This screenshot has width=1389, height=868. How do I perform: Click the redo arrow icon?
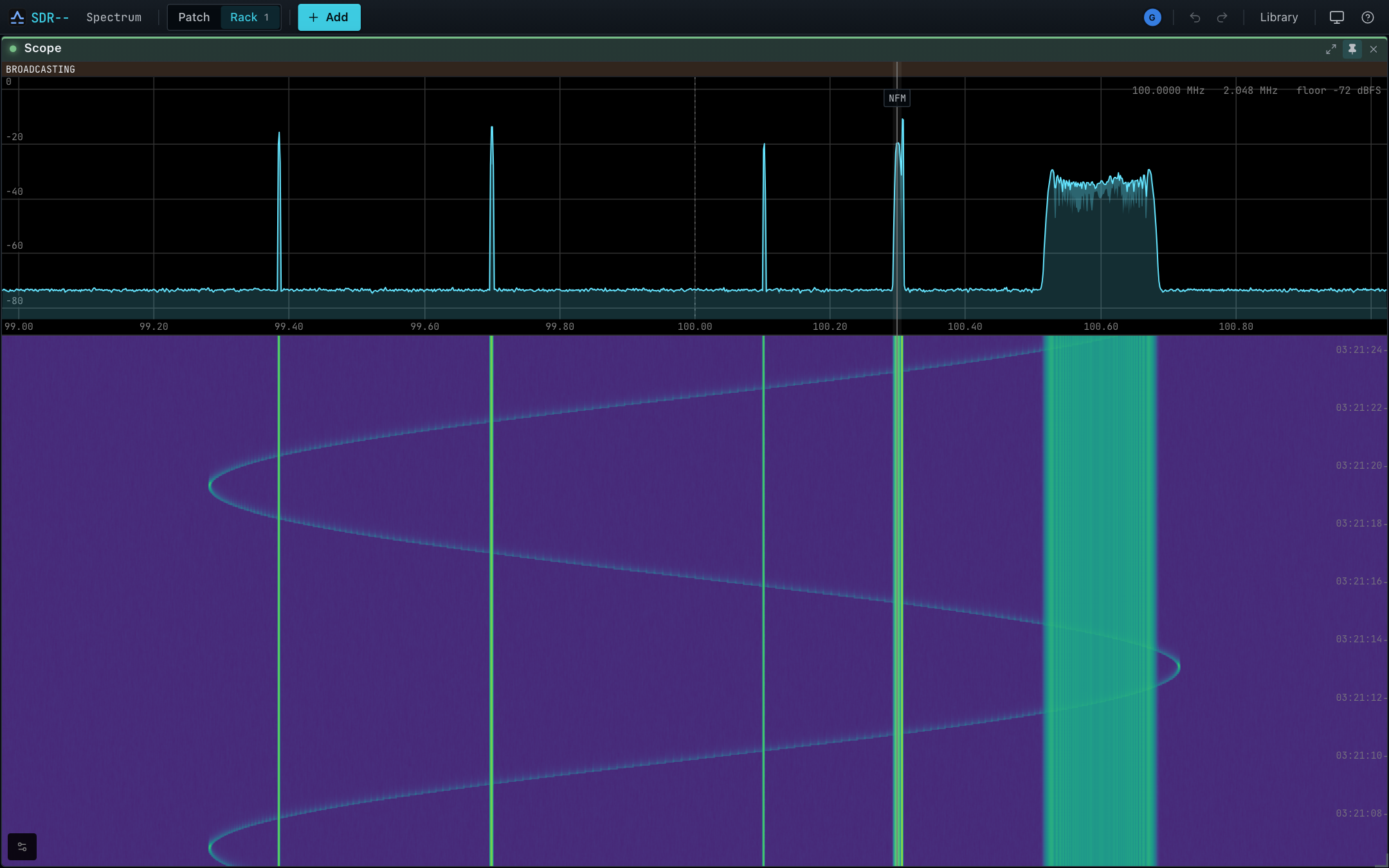click(x=1222, y=17)
